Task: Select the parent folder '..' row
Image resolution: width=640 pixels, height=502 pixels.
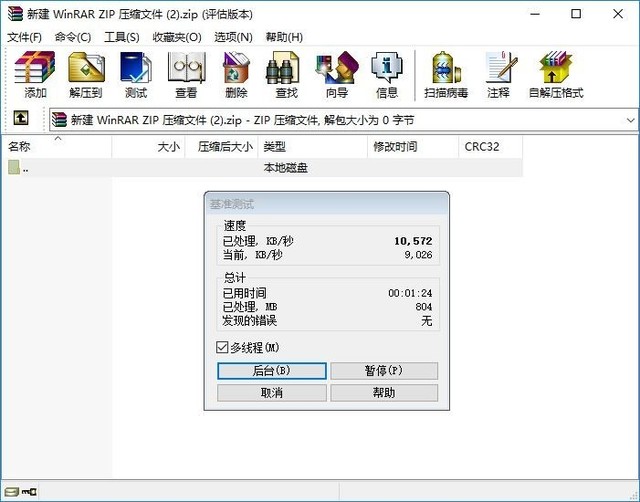Action: tap(261, 168)
